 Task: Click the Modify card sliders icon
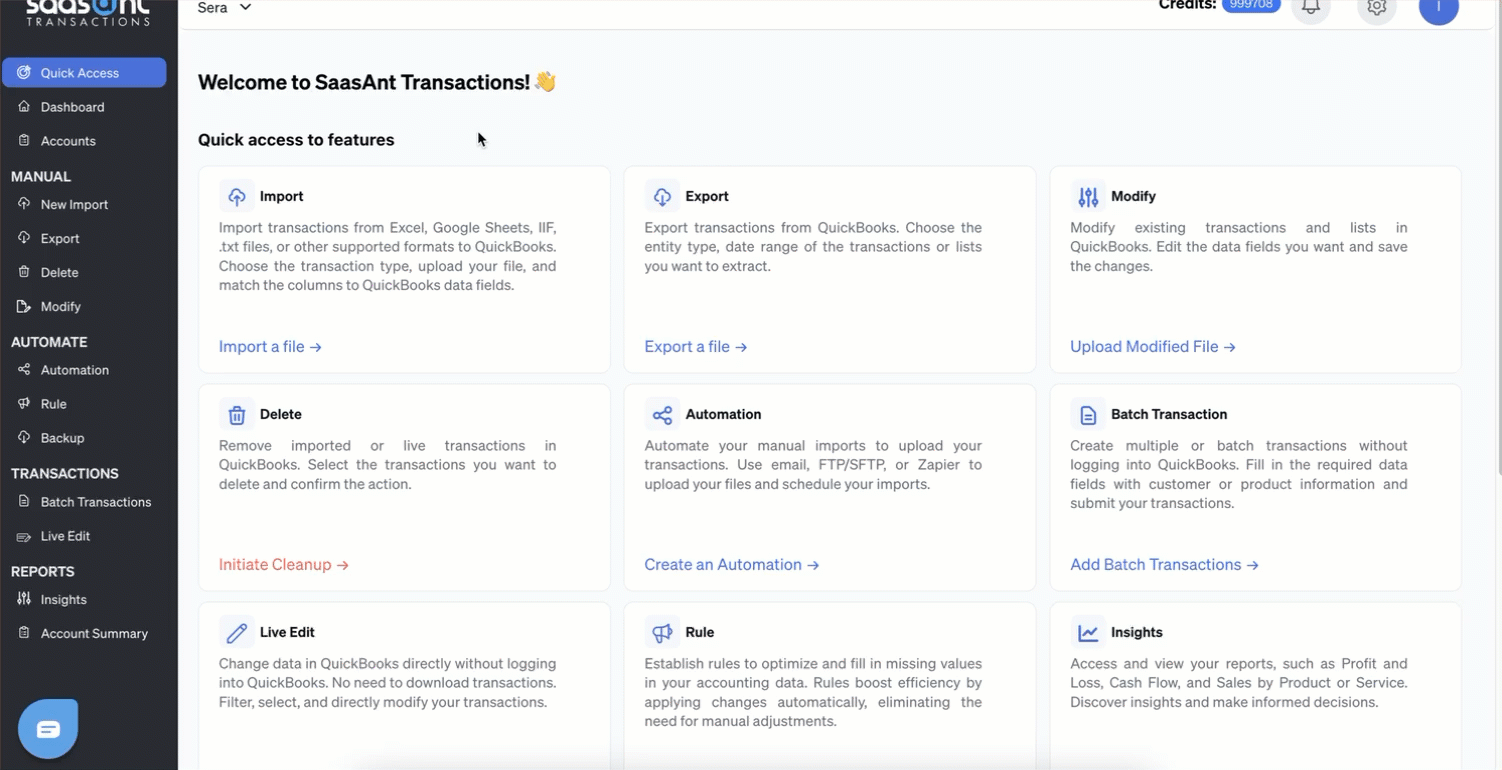click(1088, 196)
